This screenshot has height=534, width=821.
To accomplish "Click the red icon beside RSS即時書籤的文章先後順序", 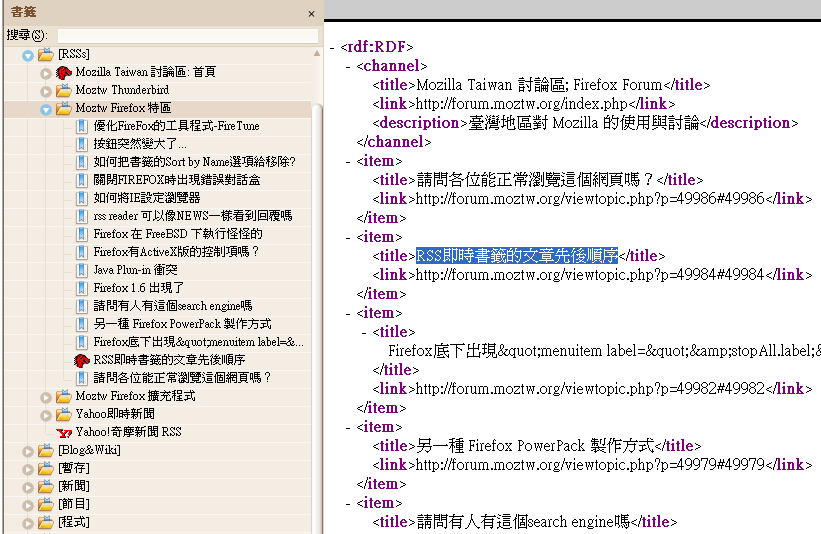I will (x=81, y=360).
